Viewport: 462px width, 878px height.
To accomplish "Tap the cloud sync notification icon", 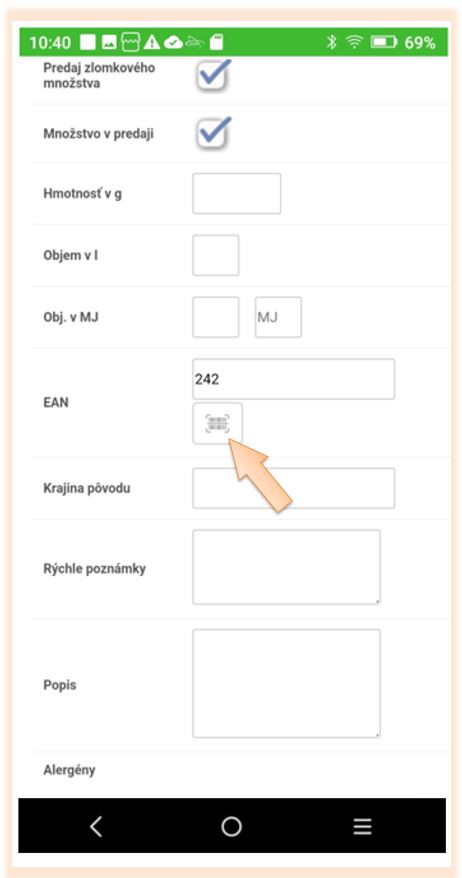I will pos(173,43).
